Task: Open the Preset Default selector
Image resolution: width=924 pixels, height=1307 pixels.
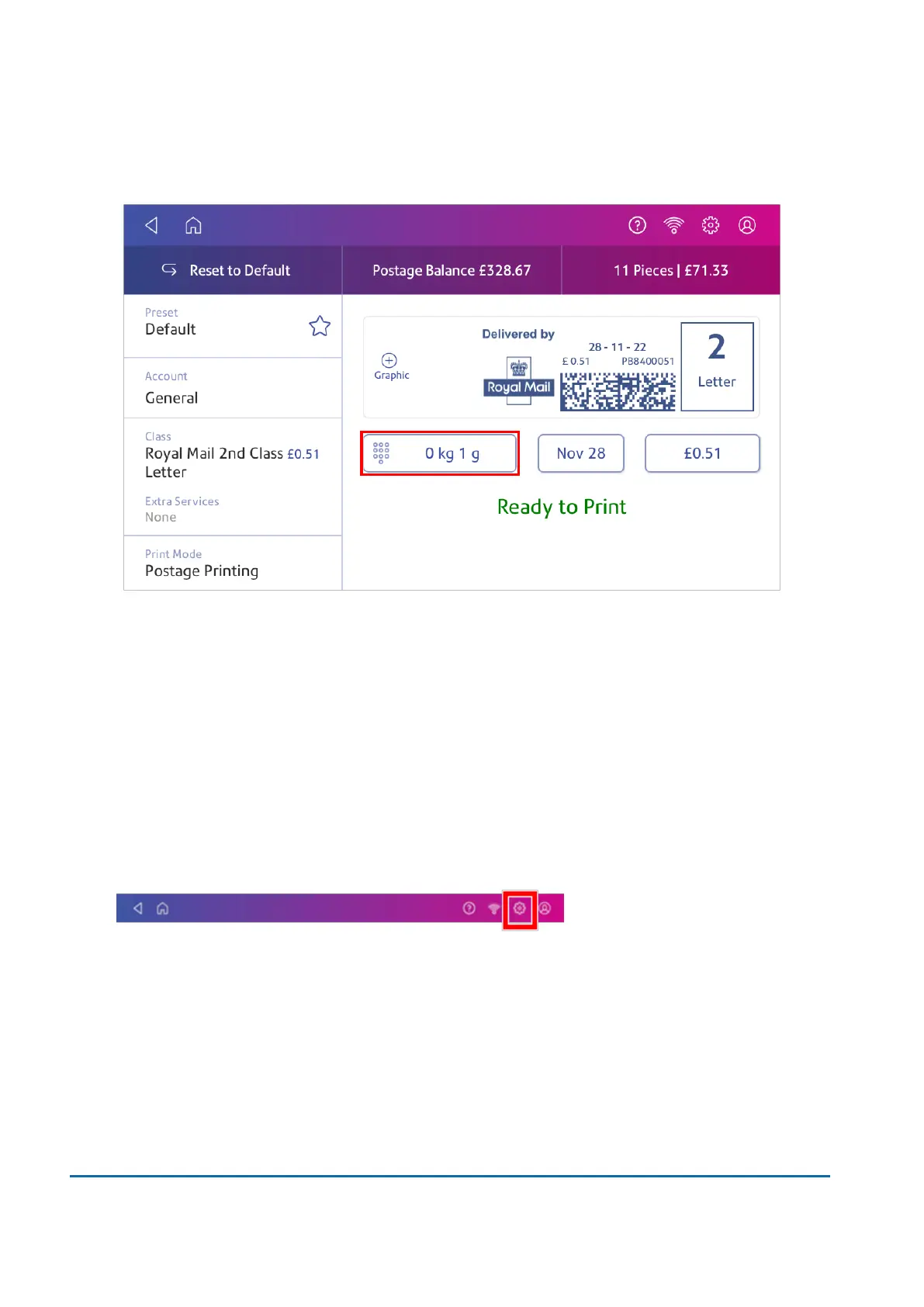Action: pos(233,326)
